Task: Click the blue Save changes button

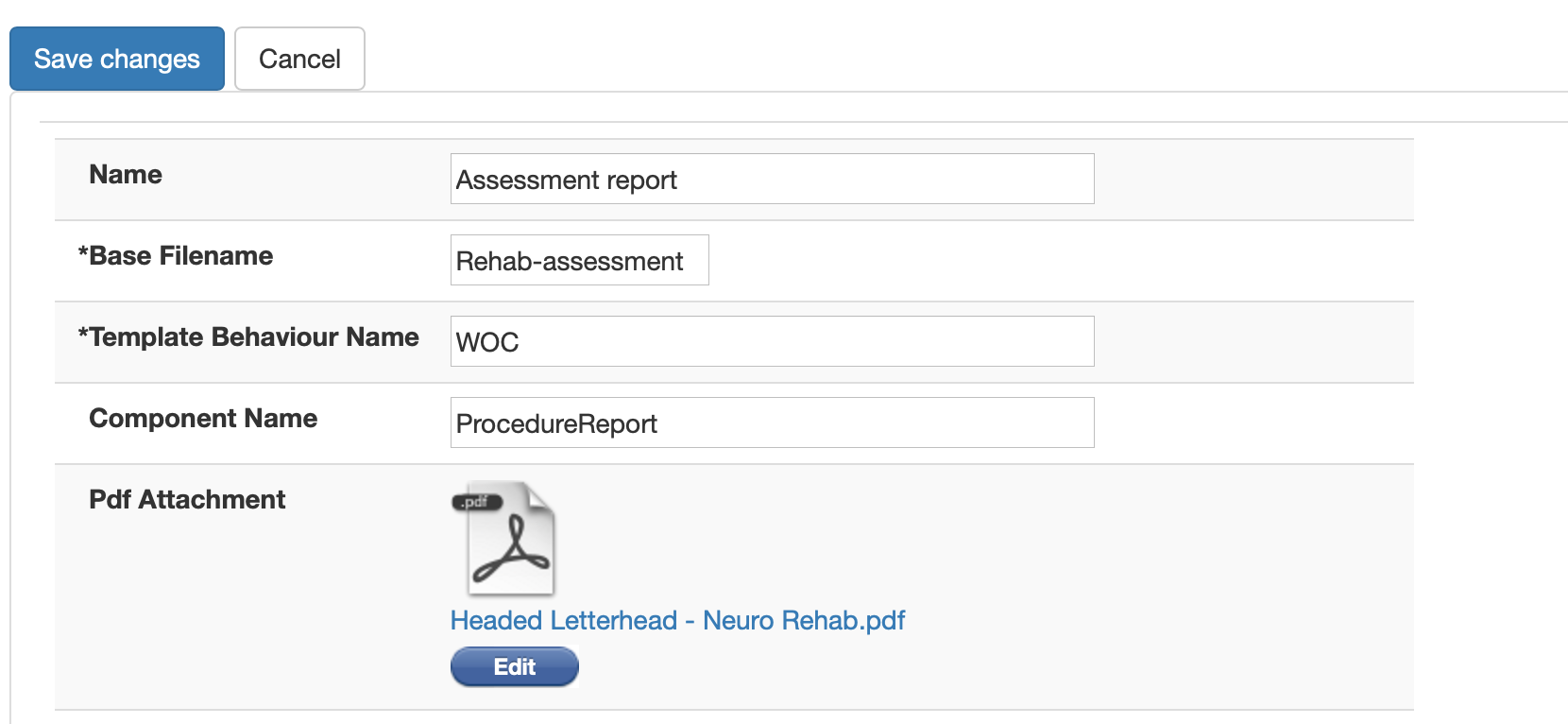Action: click(x=116, y=58)
